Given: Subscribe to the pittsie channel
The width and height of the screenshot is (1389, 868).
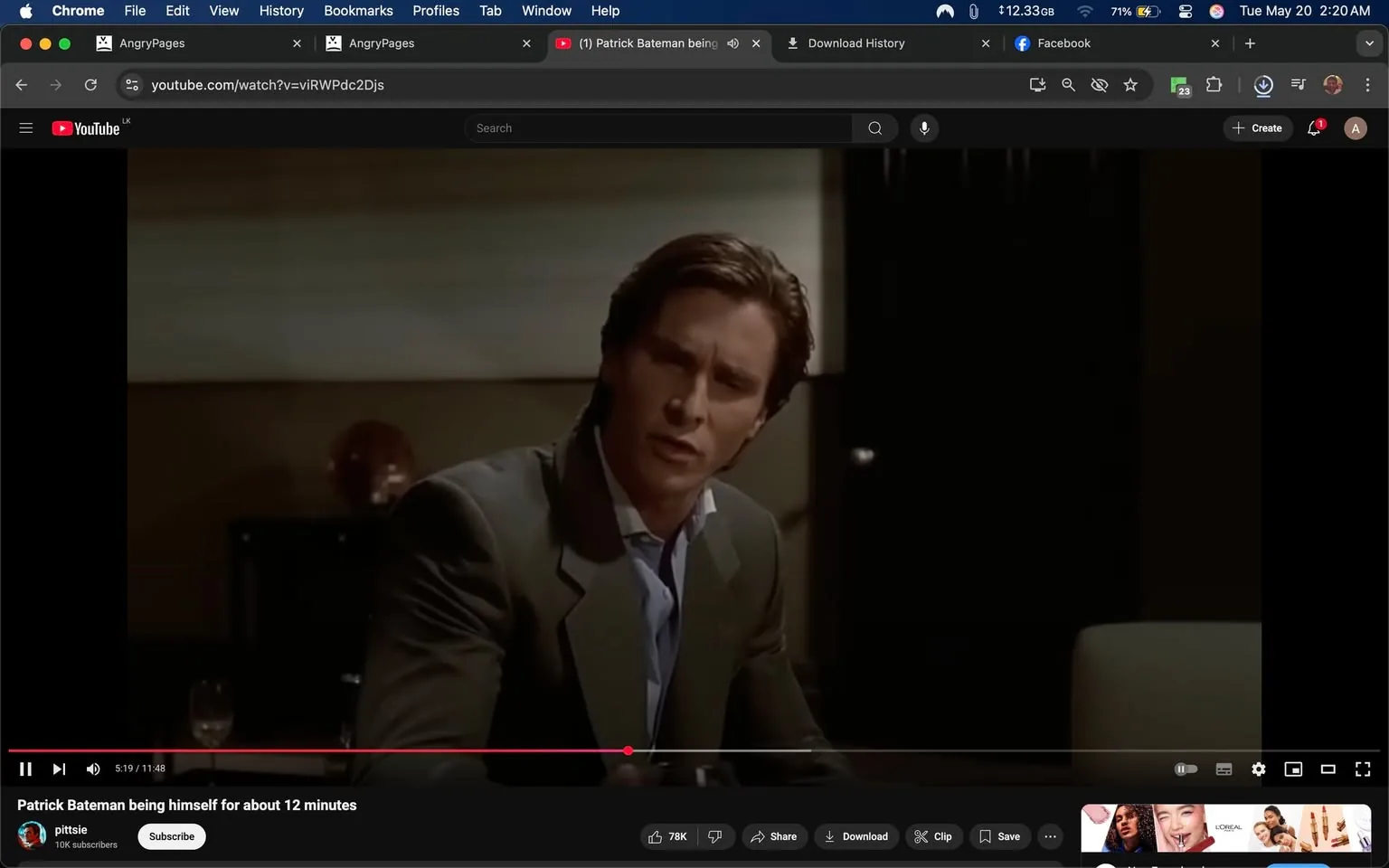Looking at the screenshot, I should coord(171,836).
